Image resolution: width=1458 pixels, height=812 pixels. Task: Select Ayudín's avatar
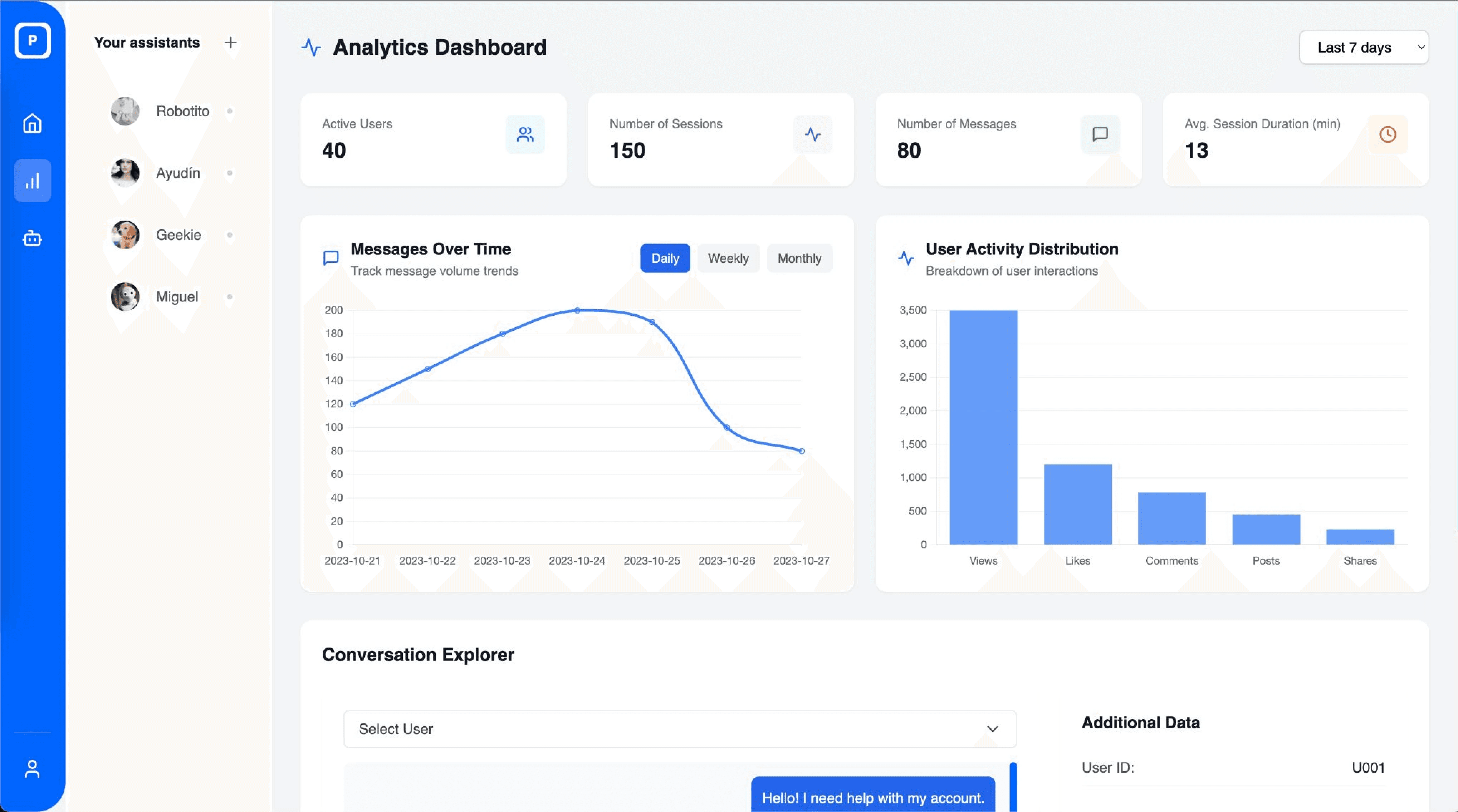pos(125,173)
